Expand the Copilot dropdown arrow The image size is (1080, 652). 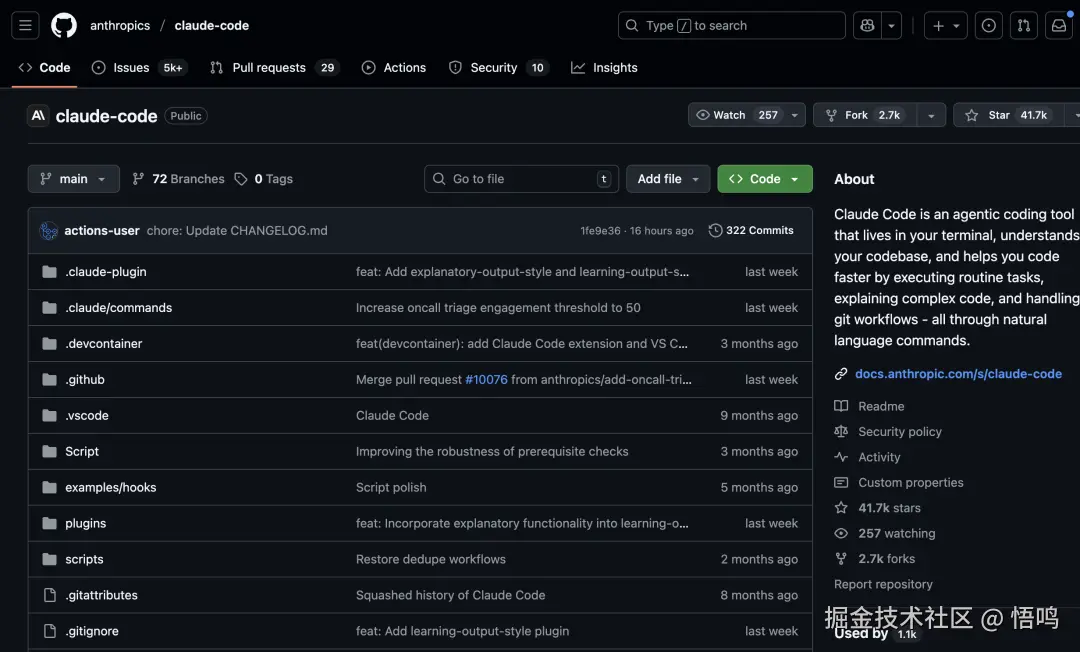[x=891, y=25]
